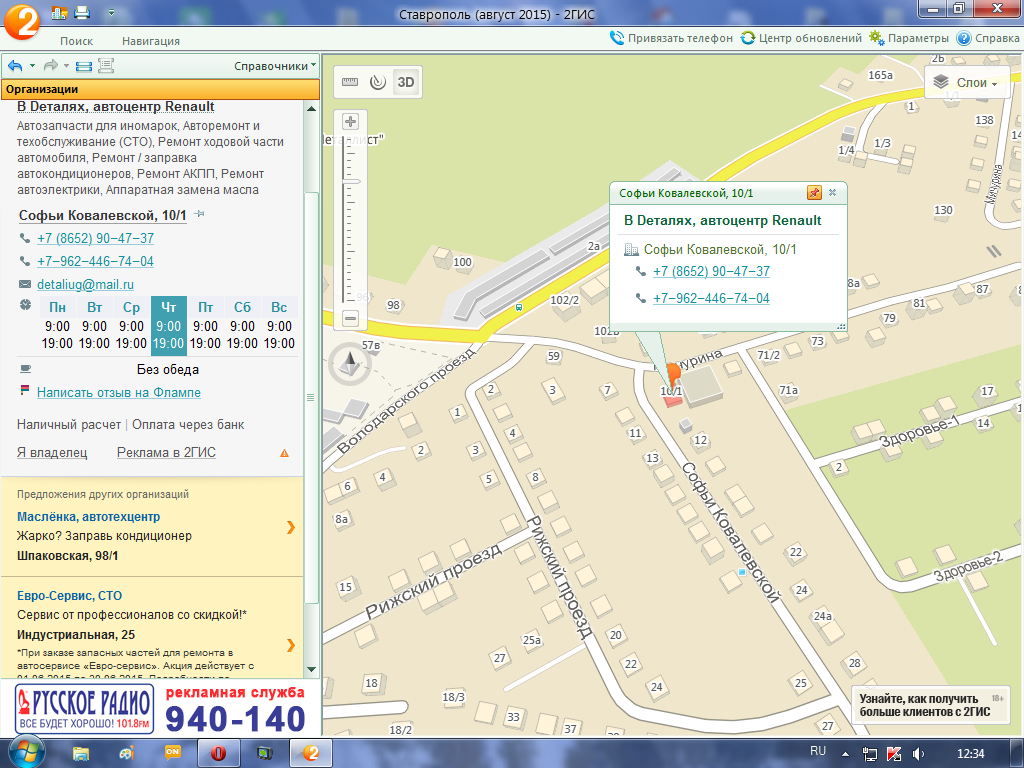1024x768 pixels.
Task: Call +7-962-446-74-04 from the map popup
Action: (711, 298)
